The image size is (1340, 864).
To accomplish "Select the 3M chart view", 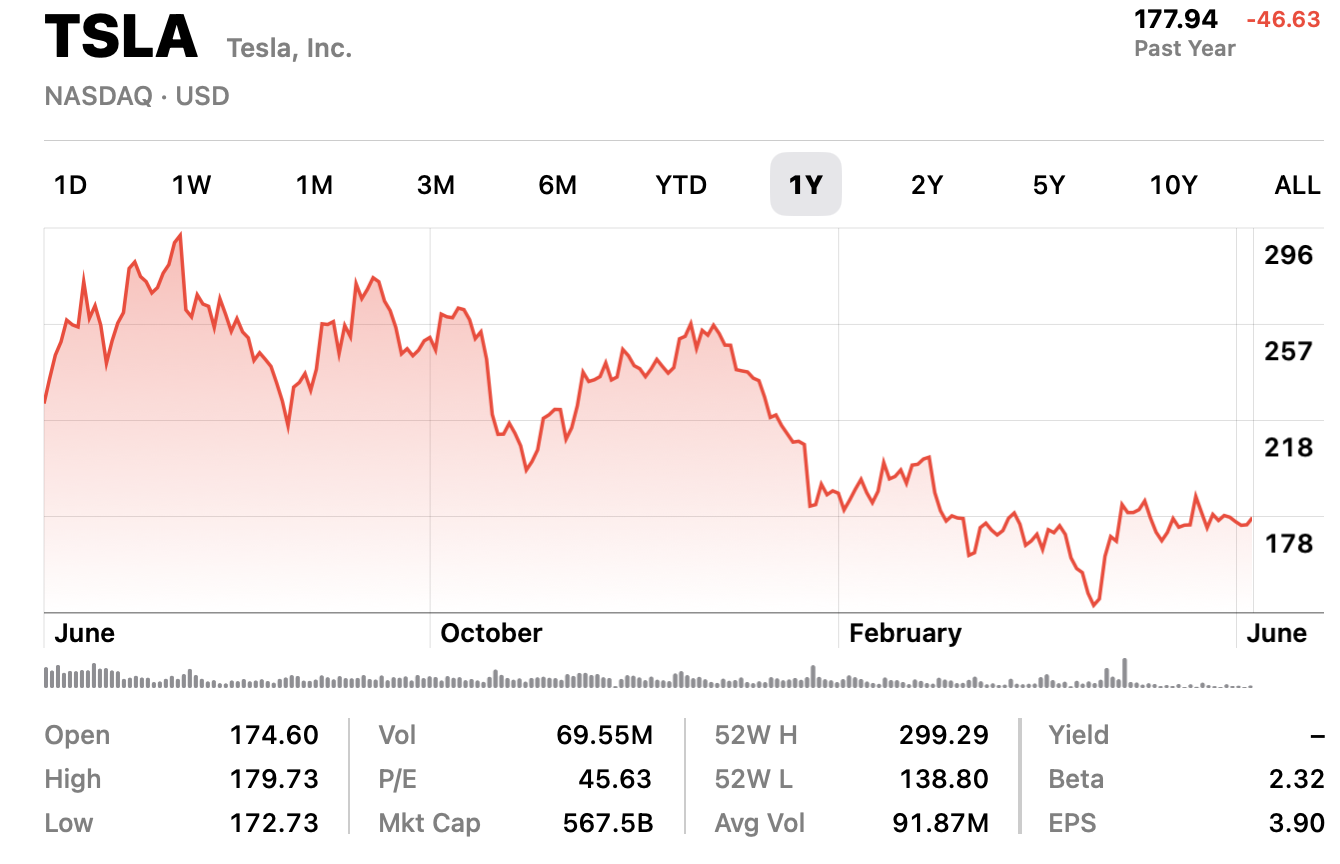I will pos(437,184).
